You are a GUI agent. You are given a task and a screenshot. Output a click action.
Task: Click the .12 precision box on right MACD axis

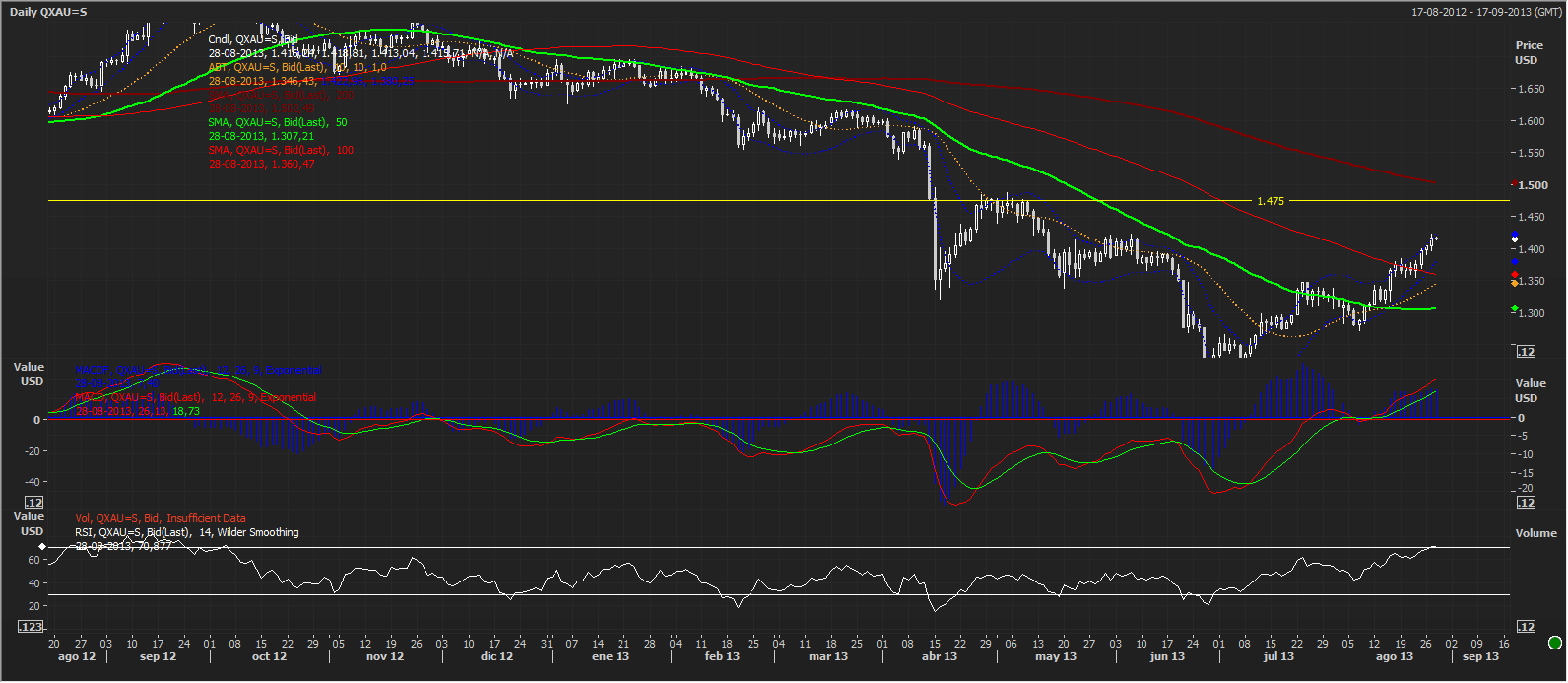1527,503
